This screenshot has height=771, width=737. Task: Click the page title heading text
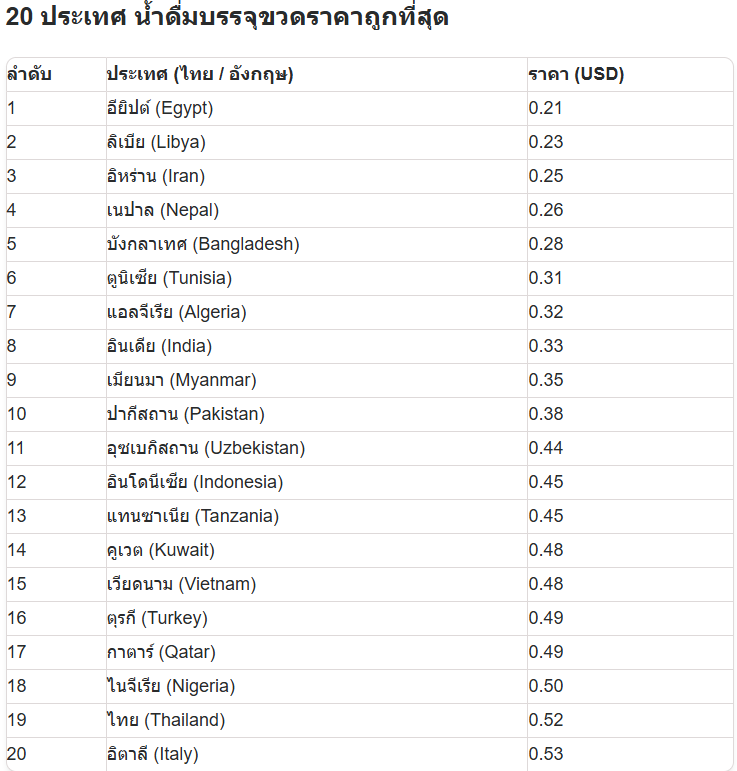click(x=227, y=18)
